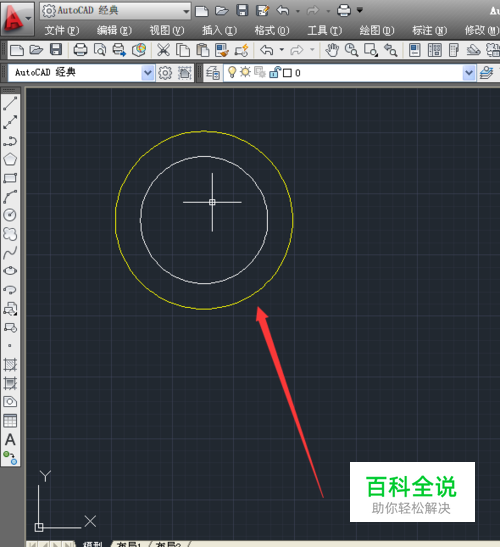Toggle layer 0 lock padlock icon
The image size is (500, 547).
click(x=275, y=72)
